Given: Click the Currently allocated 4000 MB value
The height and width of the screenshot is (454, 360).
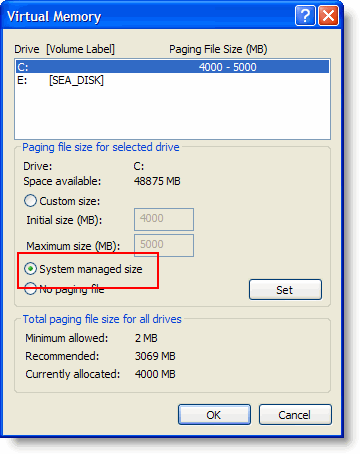Looking at the screenshot, I should [x=155, y=374].
